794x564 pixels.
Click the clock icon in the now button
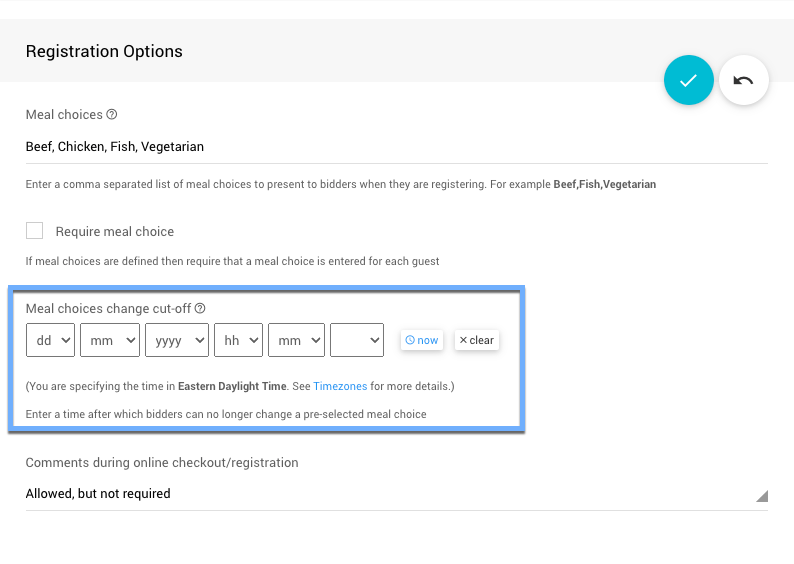click(410, 340)
